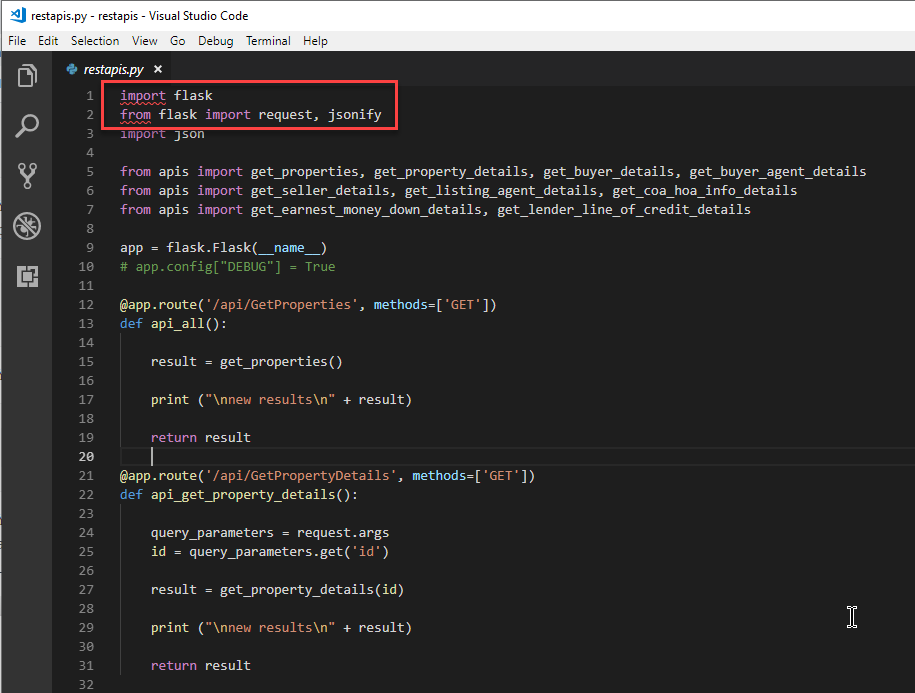Click line number 20 in the gutter
Screen dimensions: 915x693
(x=86, y=457)
